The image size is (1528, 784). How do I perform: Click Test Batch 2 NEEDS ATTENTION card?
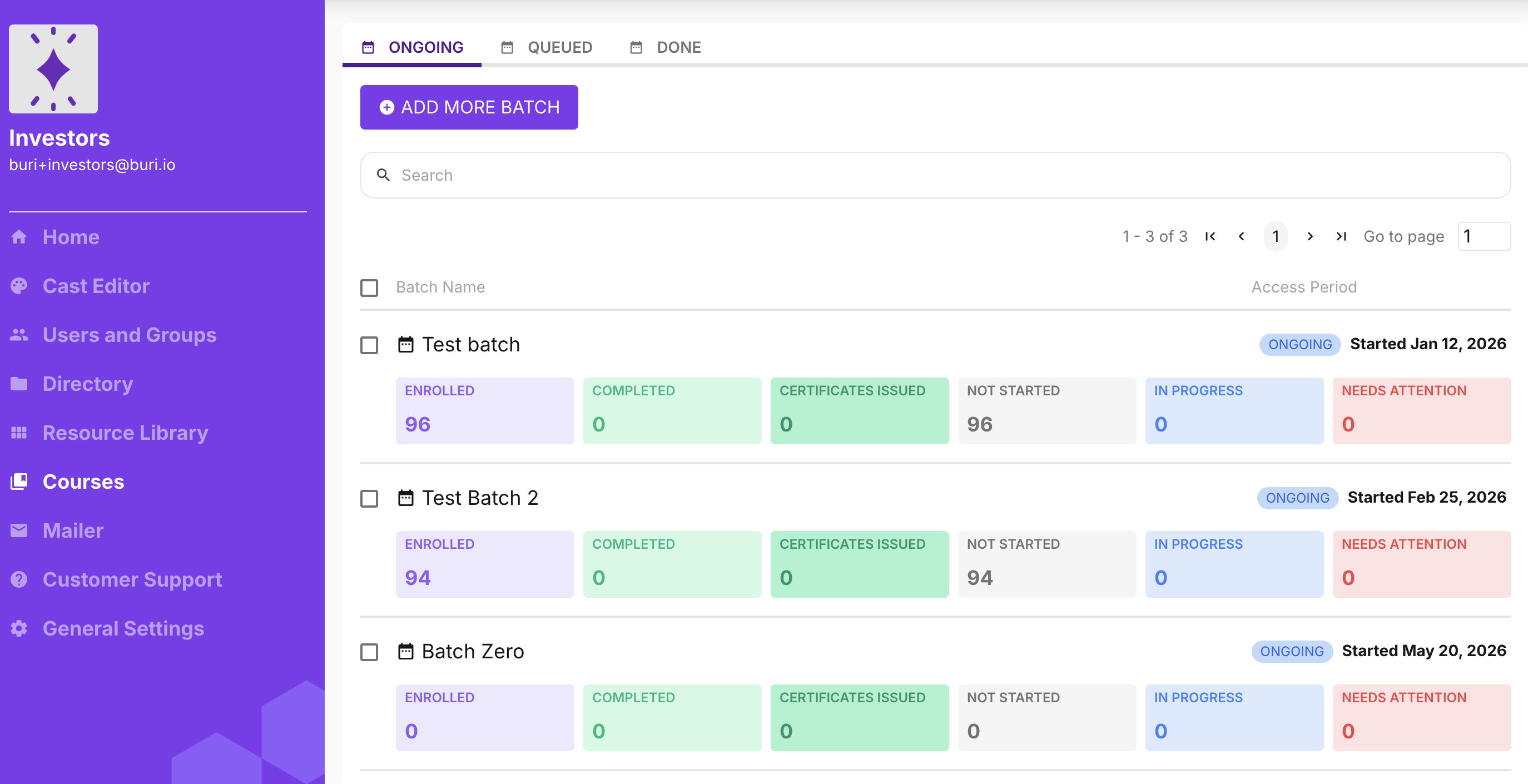click(x=1422, y=564)
